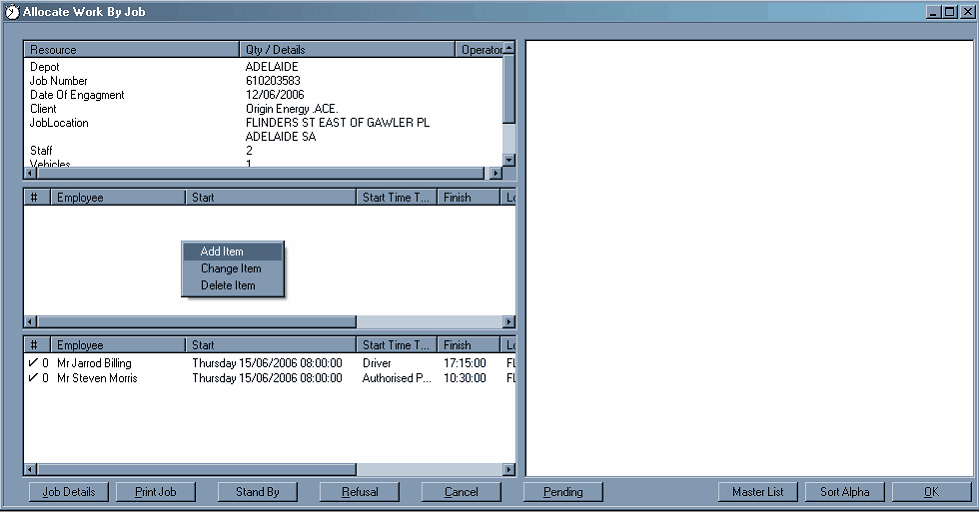Viewport: 980px width, 513px height.
Task: Sort employees with Sort Alpha button
Action: coord(845,492)
